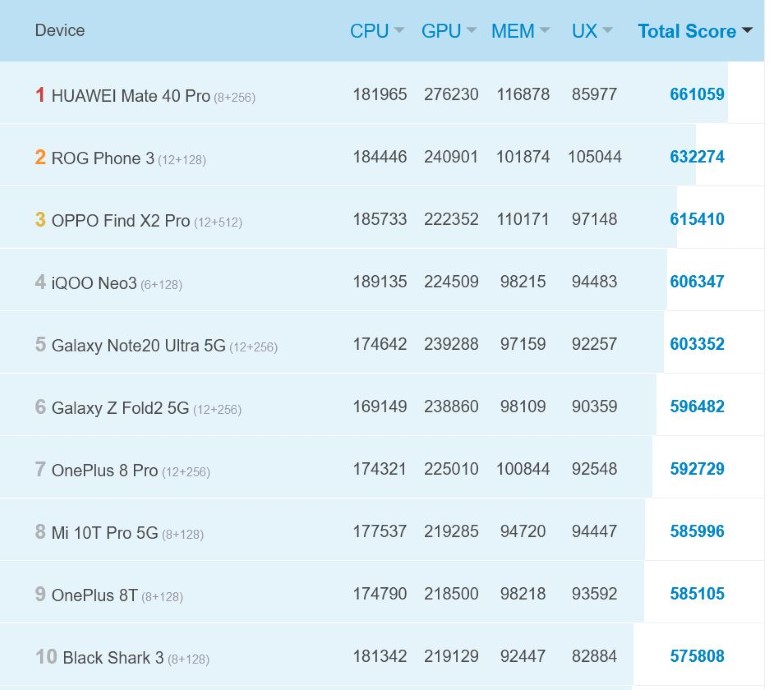The width and height of the screenshot is (770, 690).
Task: Click Galaxy Note20 Ultra 5G name
Action: [x=138, y=345]
